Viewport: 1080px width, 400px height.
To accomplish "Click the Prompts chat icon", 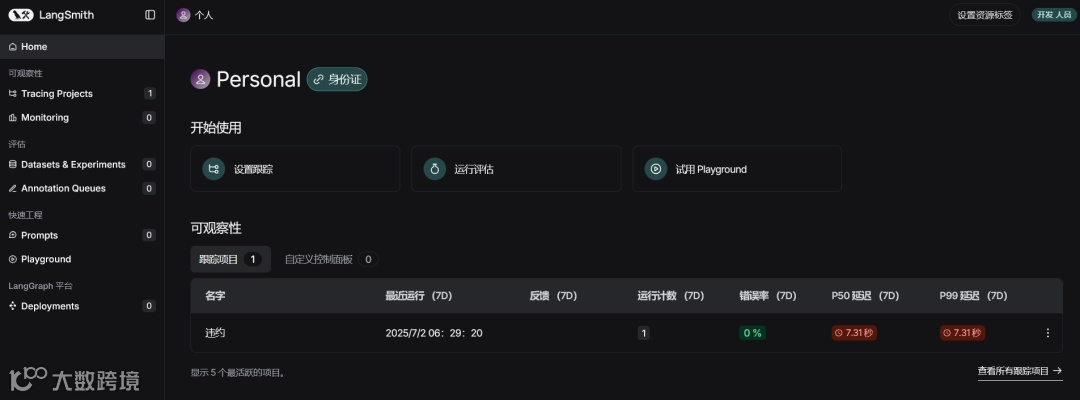I will coord(12,235).
